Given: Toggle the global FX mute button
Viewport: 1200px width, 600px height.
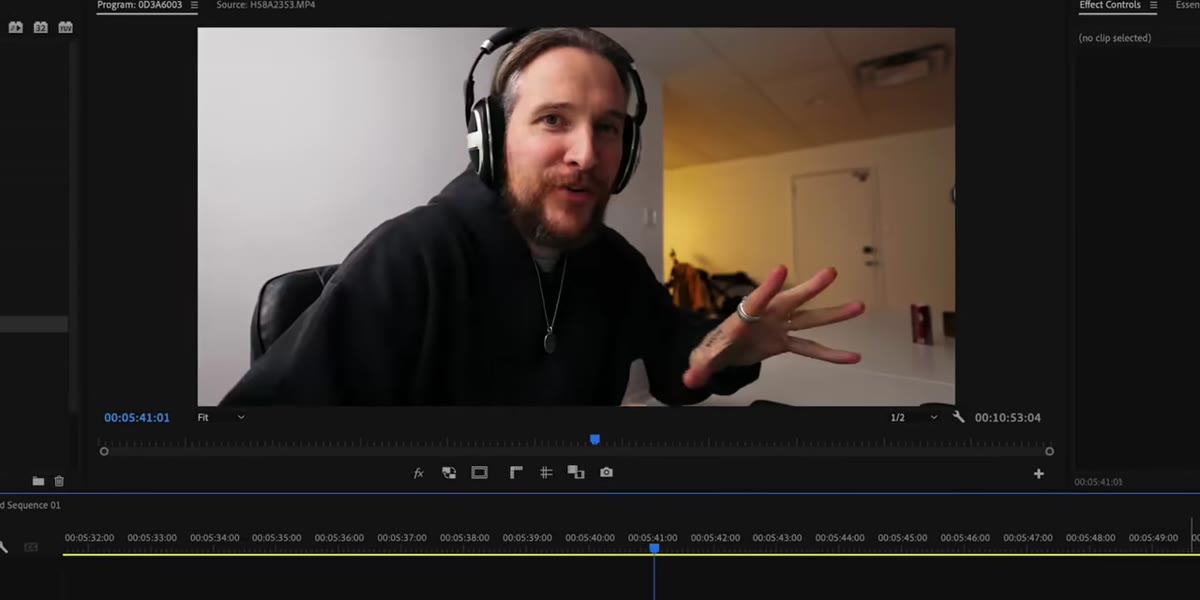Looking at the screenshot, I should (x=419, y=473).
